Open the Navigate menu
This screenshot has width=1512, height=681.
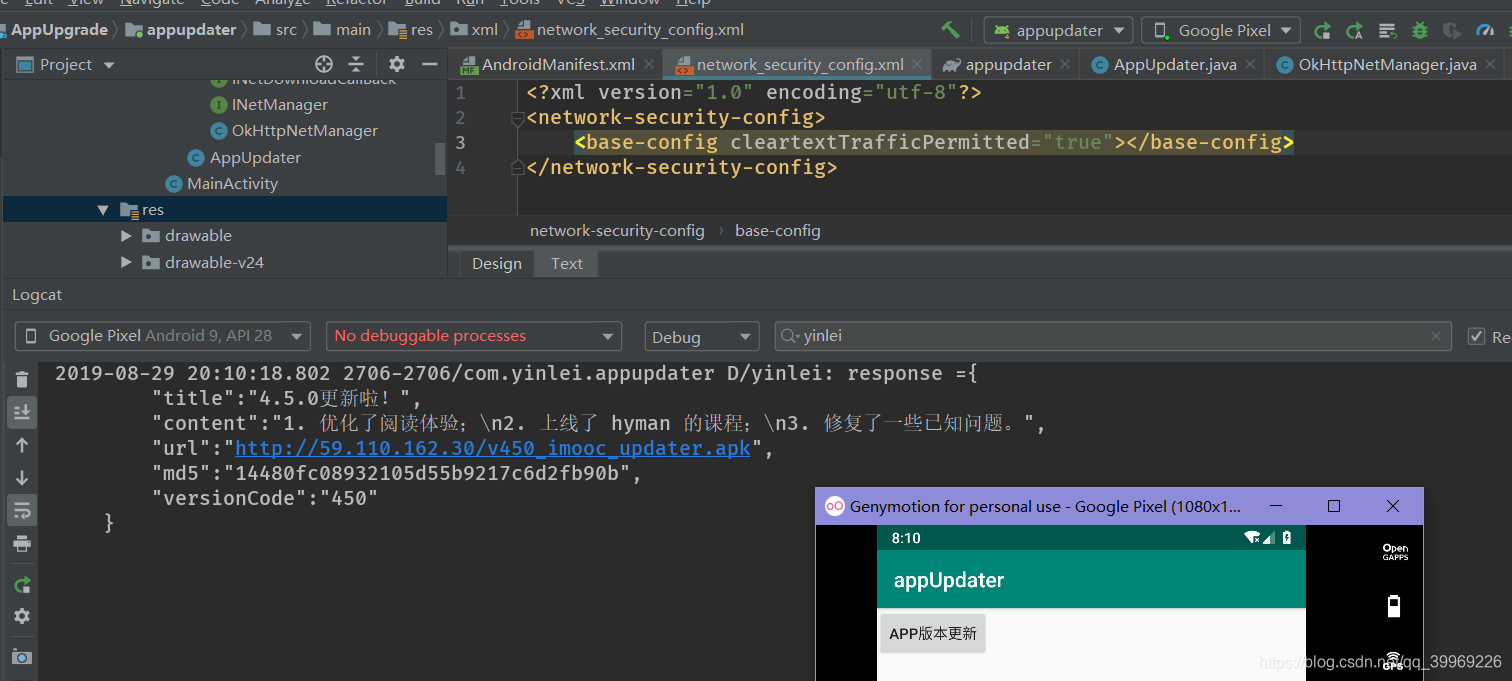tap(151, 3)
